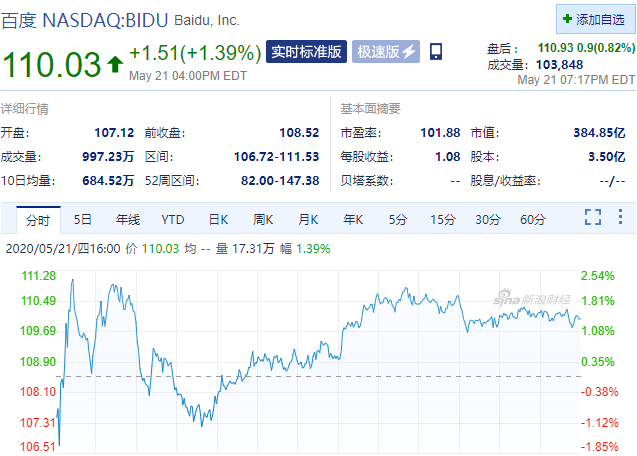Click the -1.85% right-axis label
The height and width of the screenshot is (456, 637).
point(600,447)
